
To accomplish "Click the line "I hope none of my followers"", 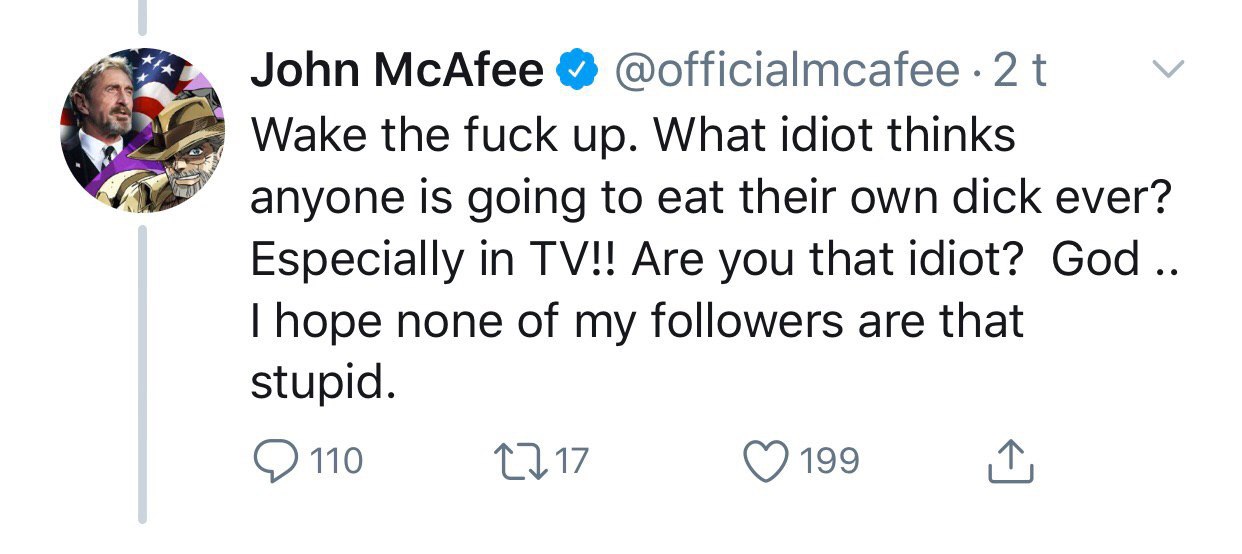I will click(636, 322).
